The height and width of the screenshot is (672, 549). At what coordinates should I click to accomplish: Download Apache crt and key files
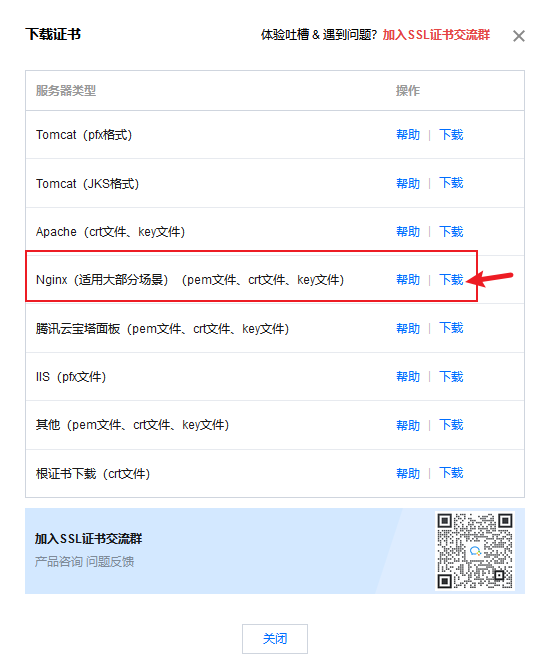point(451,231)
